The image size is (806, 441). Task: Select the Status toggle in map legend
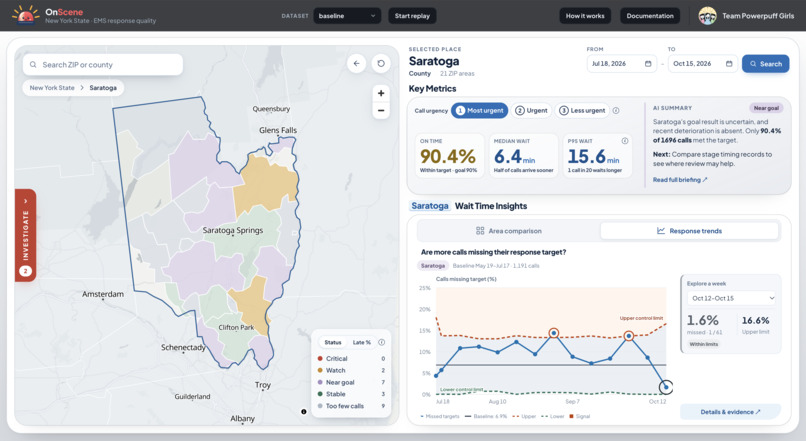pyautogui.click(x=333, y=342)
